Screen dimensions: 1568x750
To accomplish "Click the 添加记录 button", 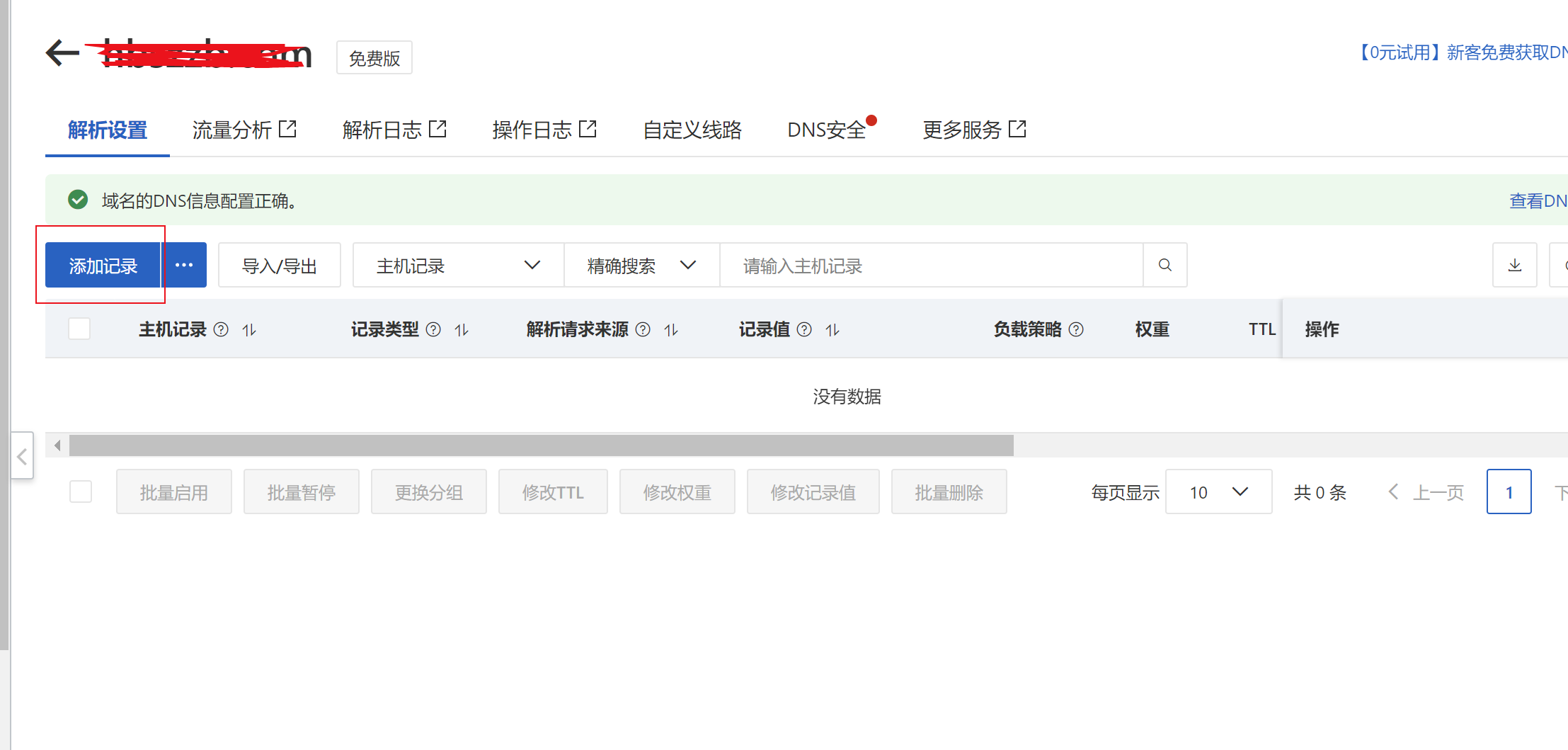I will pos(103,266).
